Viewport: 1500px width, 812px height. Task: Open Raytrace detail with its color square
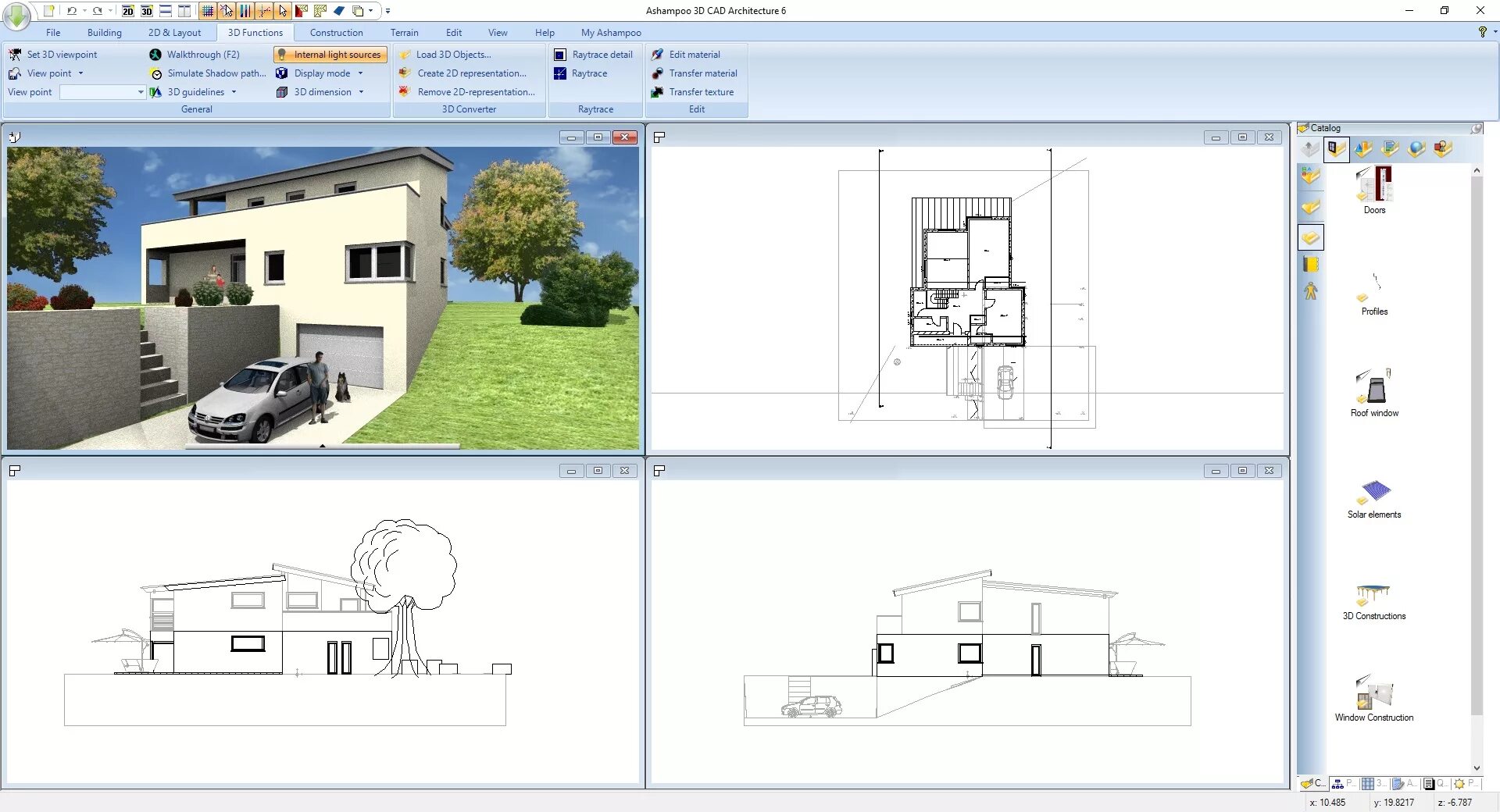(594, 54)
